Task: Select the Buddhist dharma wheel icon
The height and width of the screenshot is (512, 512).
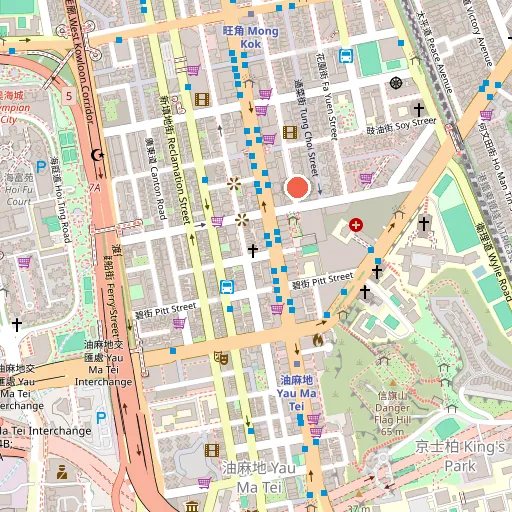Action: (396, 83)
